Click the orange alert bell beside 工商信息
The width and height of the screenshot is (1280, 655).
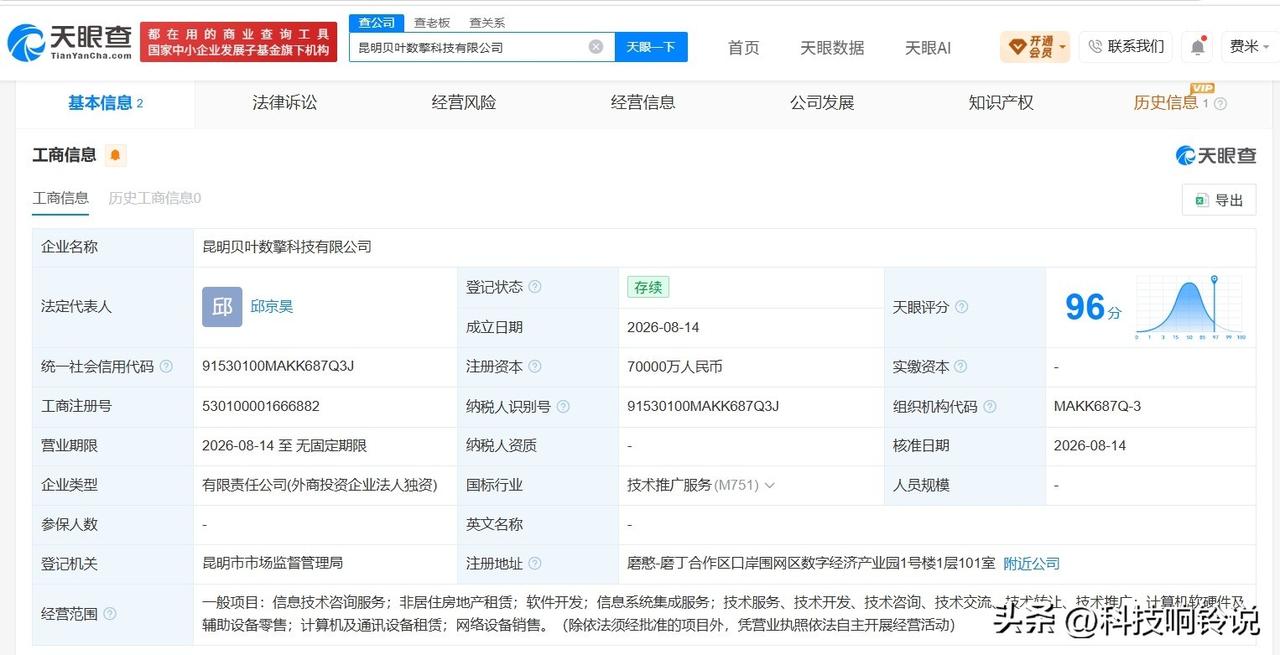tap(115, 155)
